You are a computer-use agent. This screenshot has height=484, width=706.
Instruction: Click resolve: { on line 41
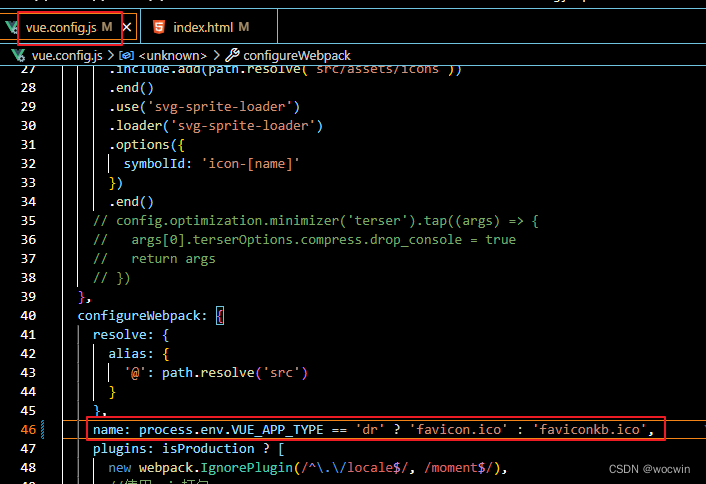pyautogui.click(x=131, y=335)
